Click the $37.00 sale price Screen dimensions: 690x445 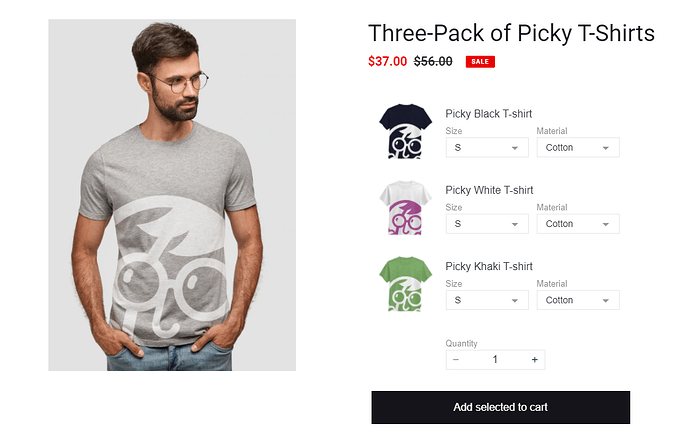(x=388, y=61)
